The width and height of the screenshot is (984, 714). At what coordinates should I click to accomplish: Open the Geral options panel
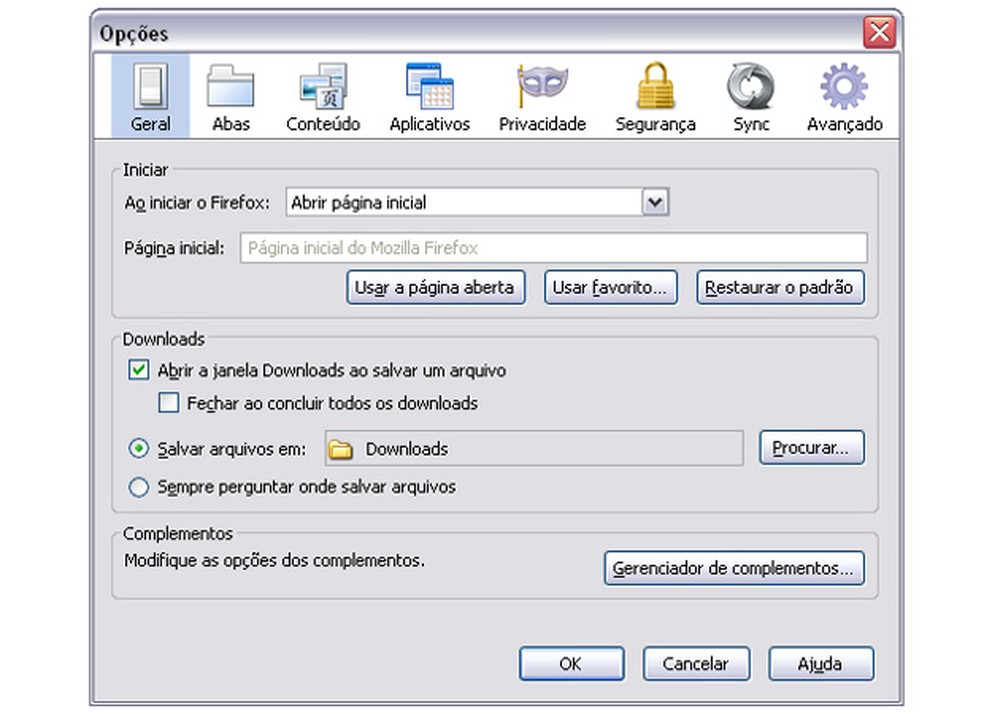coord(151,97)
